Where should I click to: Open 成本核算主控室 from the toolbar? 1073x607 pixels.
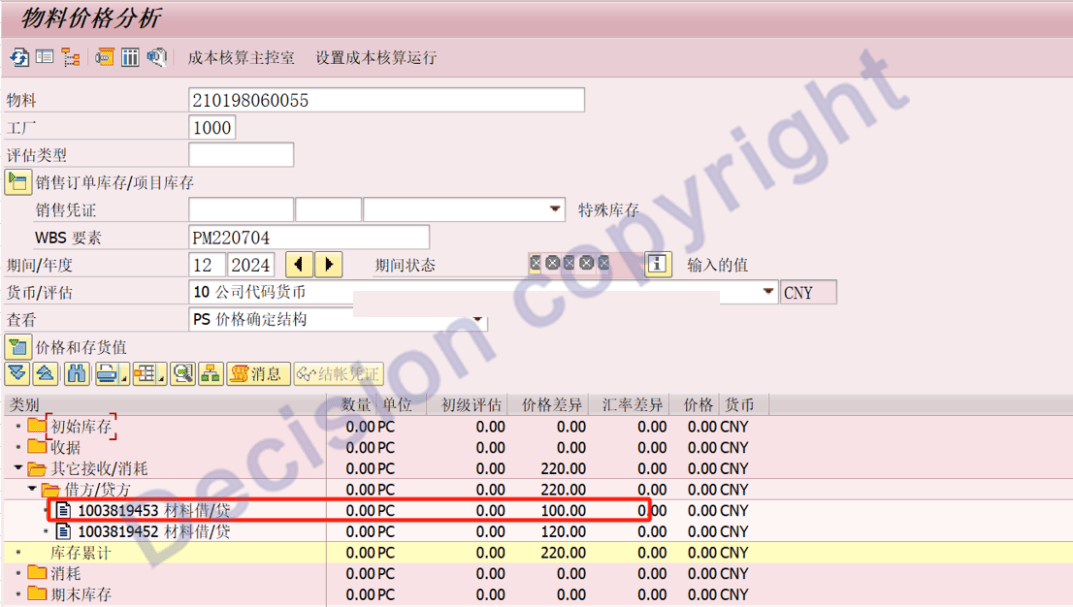click(241, 58)
